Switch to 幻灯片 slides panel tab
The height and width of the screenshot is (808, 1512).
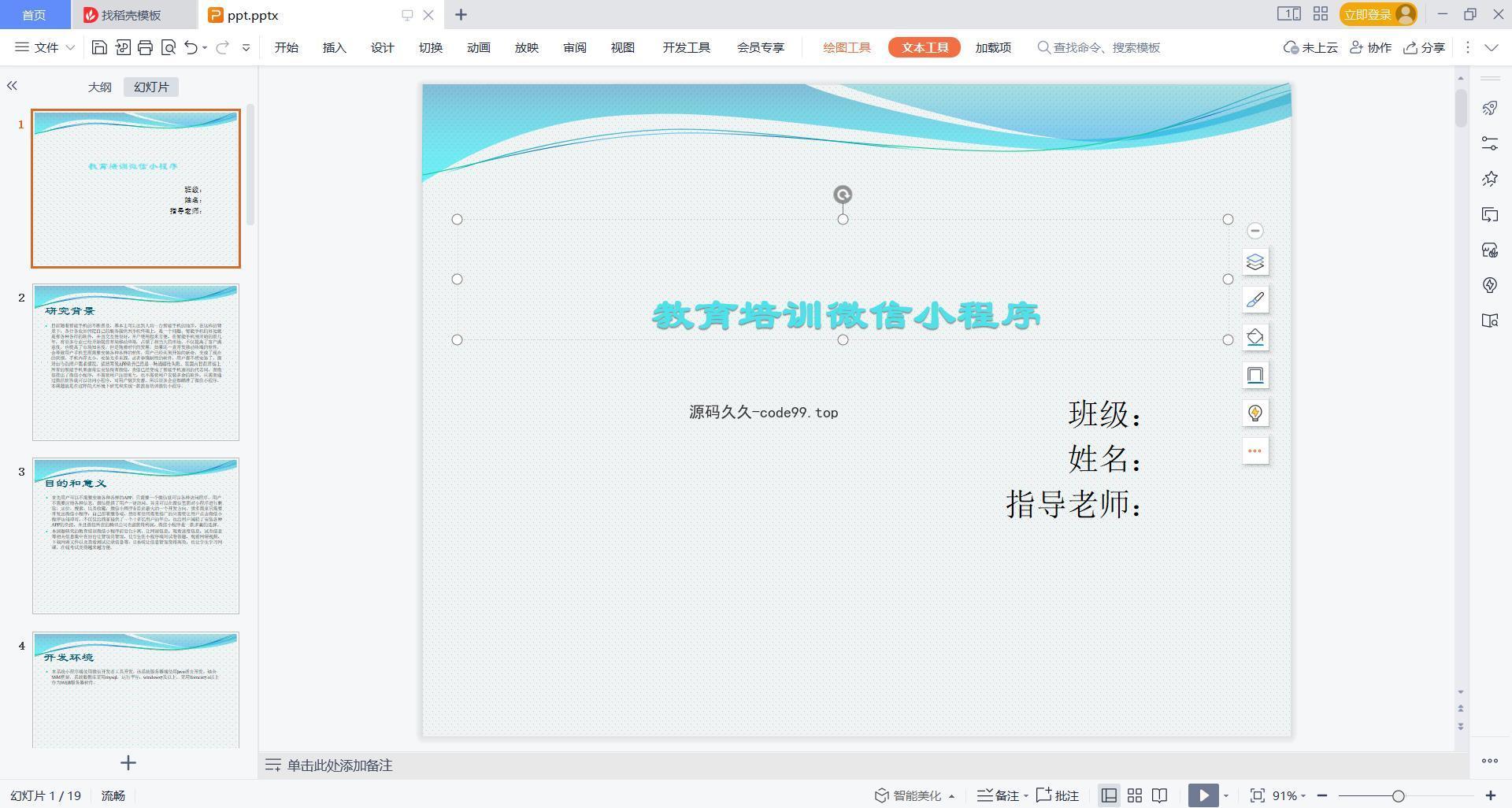[x=151, y=87]
